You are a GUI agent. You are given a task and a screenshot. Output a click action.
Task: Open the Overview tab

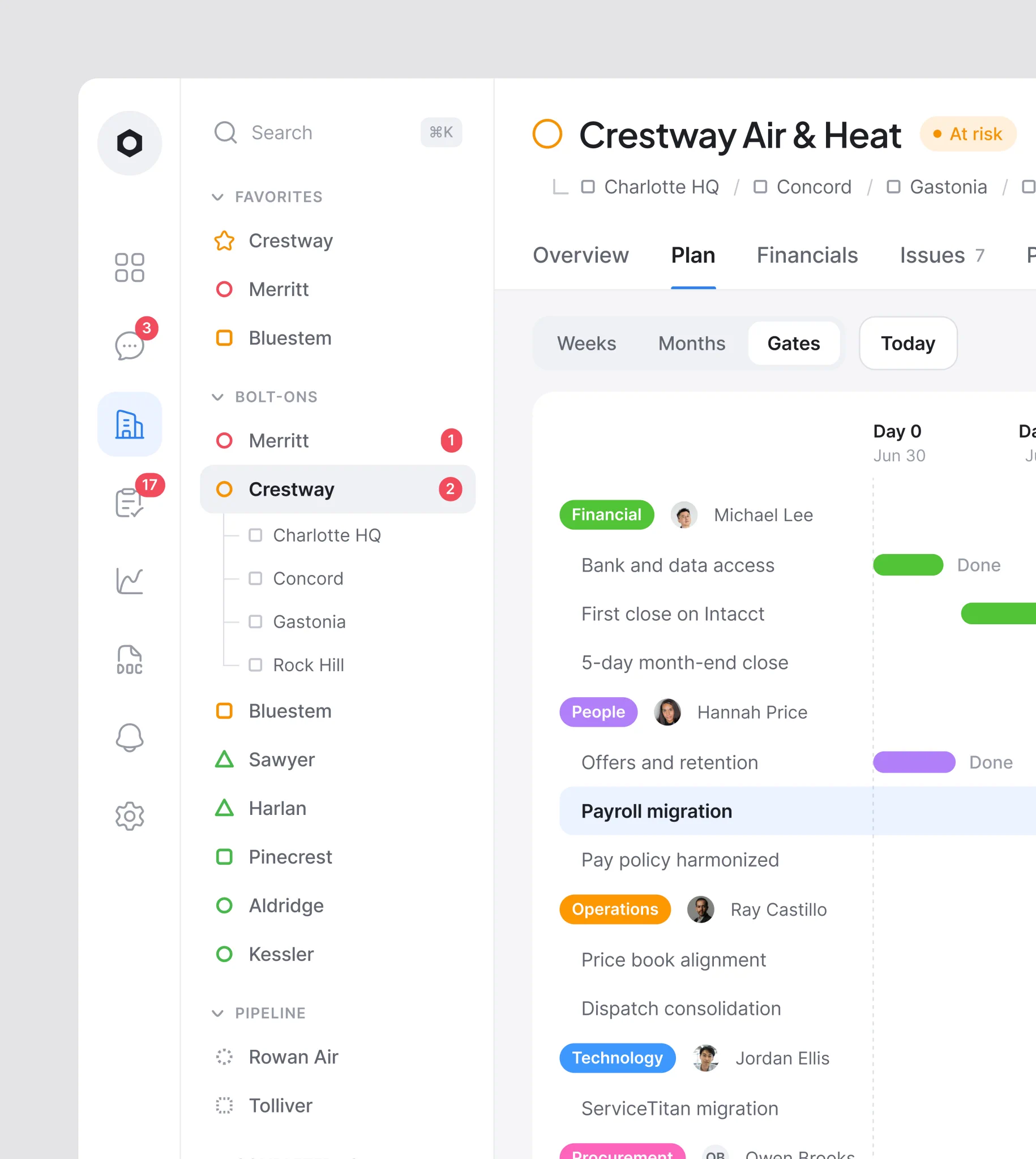[x=581, y=255]
